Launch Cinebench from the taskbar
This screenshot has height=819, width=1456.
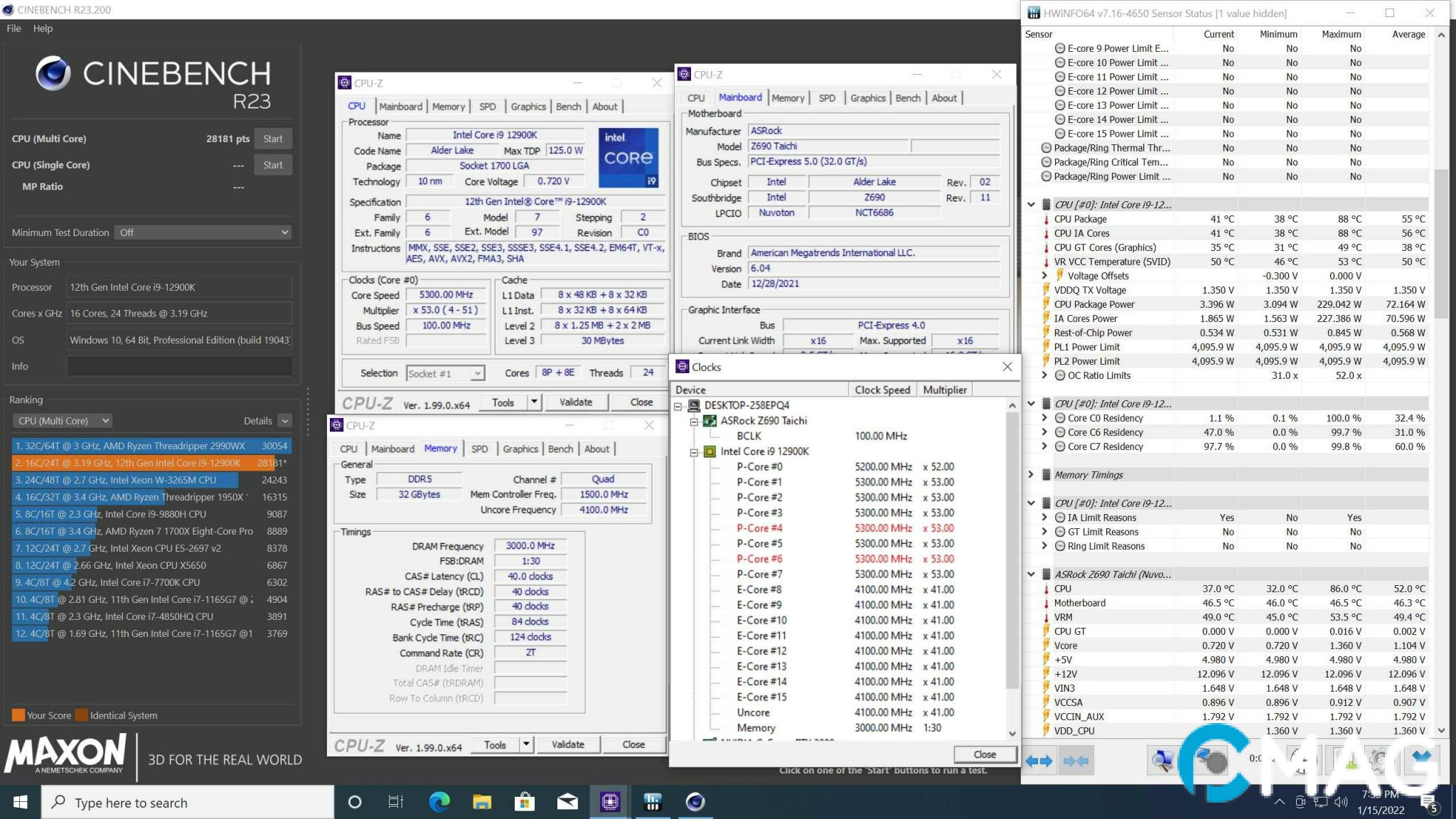[695, 802]
